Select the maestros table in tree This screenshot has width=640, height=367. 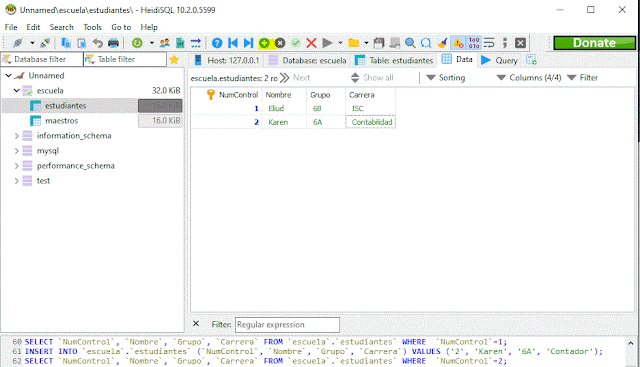click(x=61, y=121)
